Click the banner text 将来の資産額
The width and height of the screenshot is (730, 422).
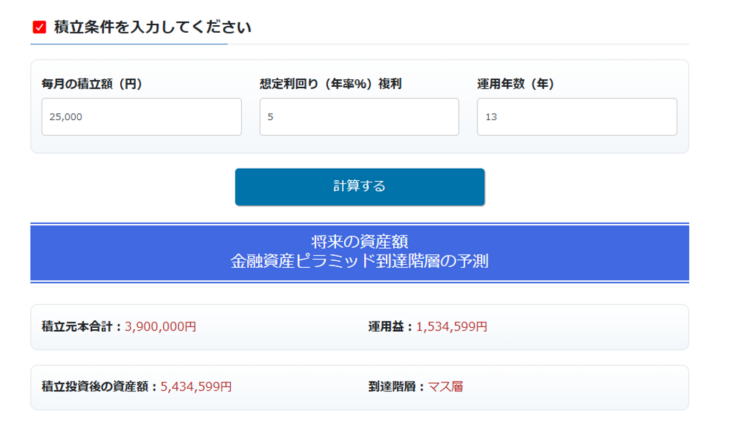pyautogui.click(x=359, y=242)
